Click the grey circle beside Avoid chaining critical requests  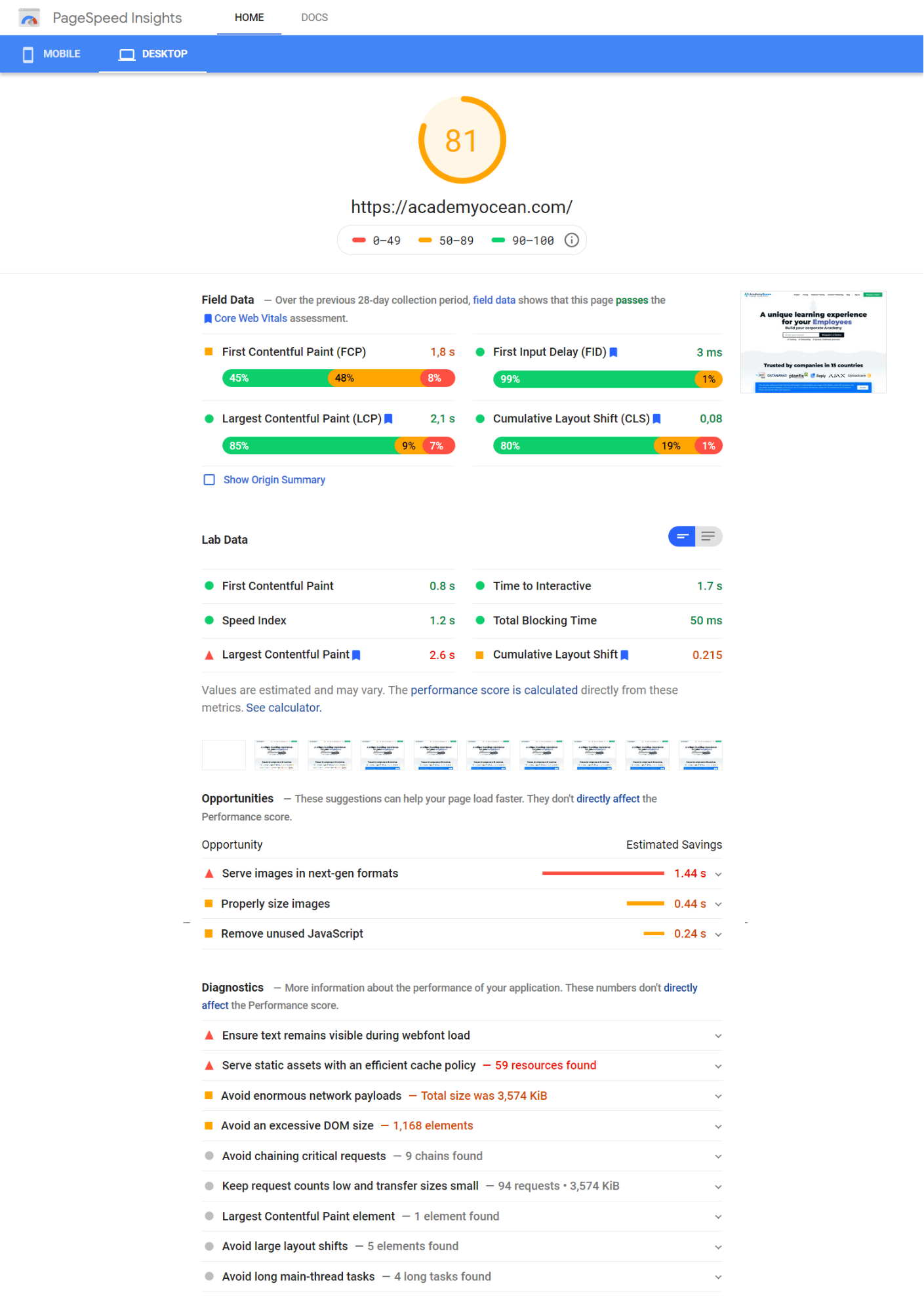209,1156
